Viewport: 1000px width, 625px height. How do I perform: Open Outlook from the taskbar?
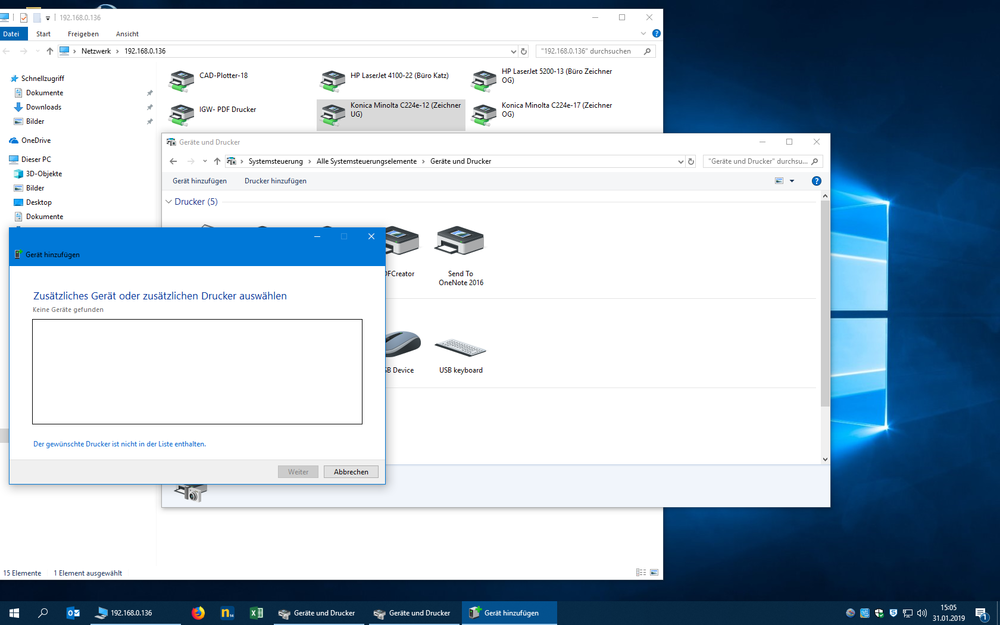73,613
